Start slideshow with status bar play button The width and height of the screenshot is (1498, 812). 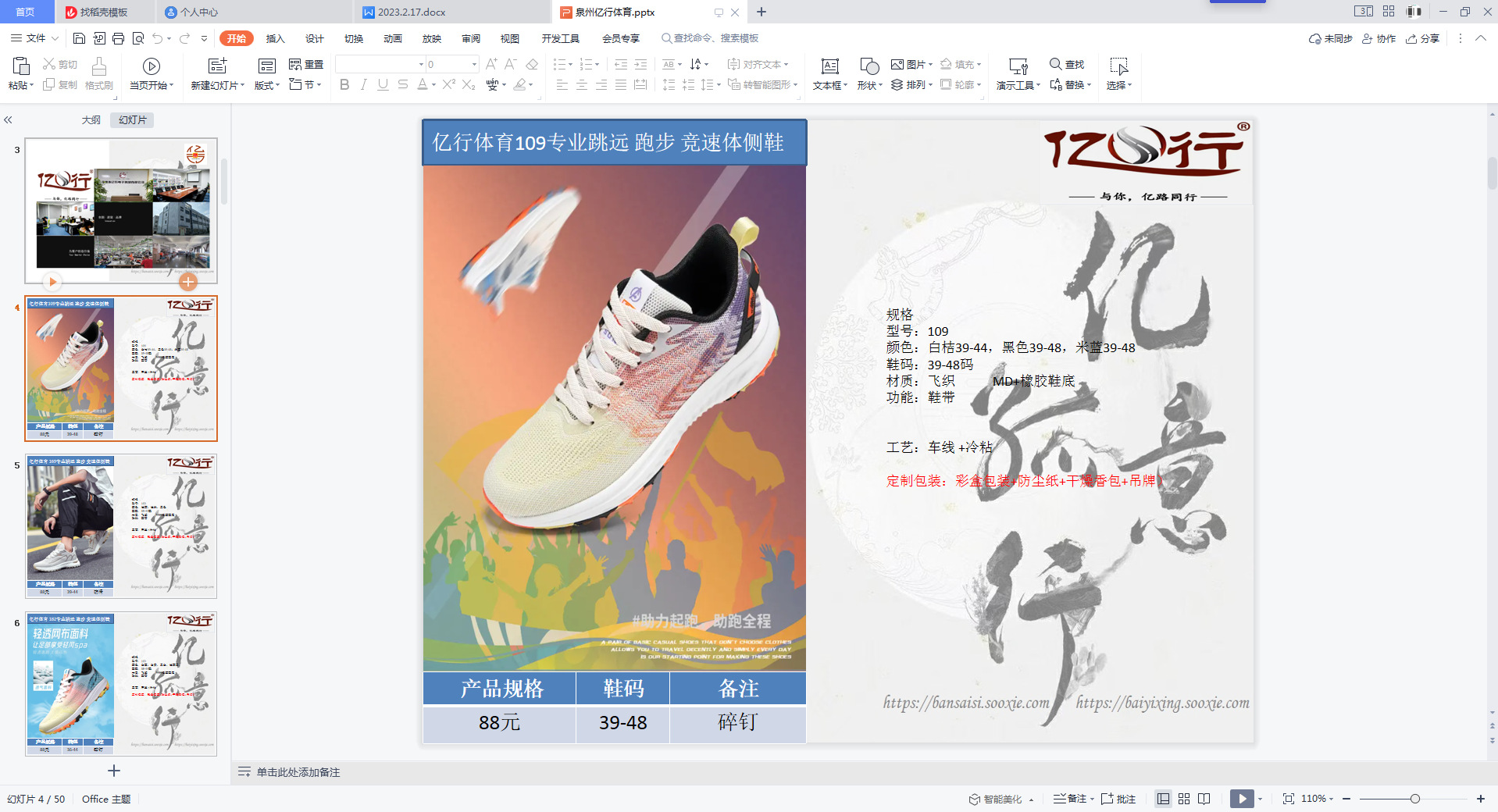coord(1242,799)
